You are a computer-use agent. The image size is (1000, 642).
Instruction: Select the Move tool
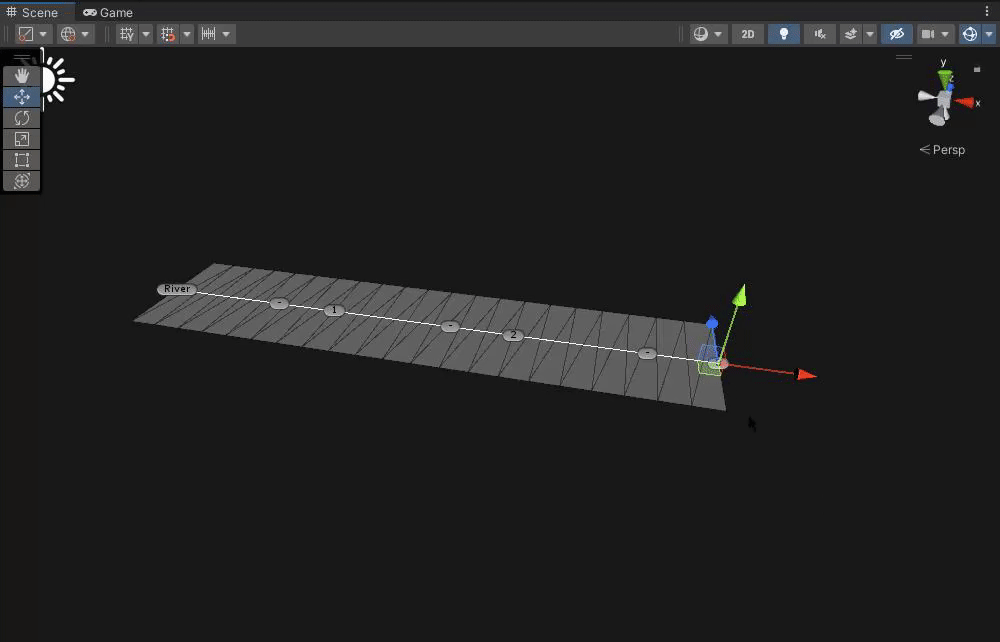22,97
